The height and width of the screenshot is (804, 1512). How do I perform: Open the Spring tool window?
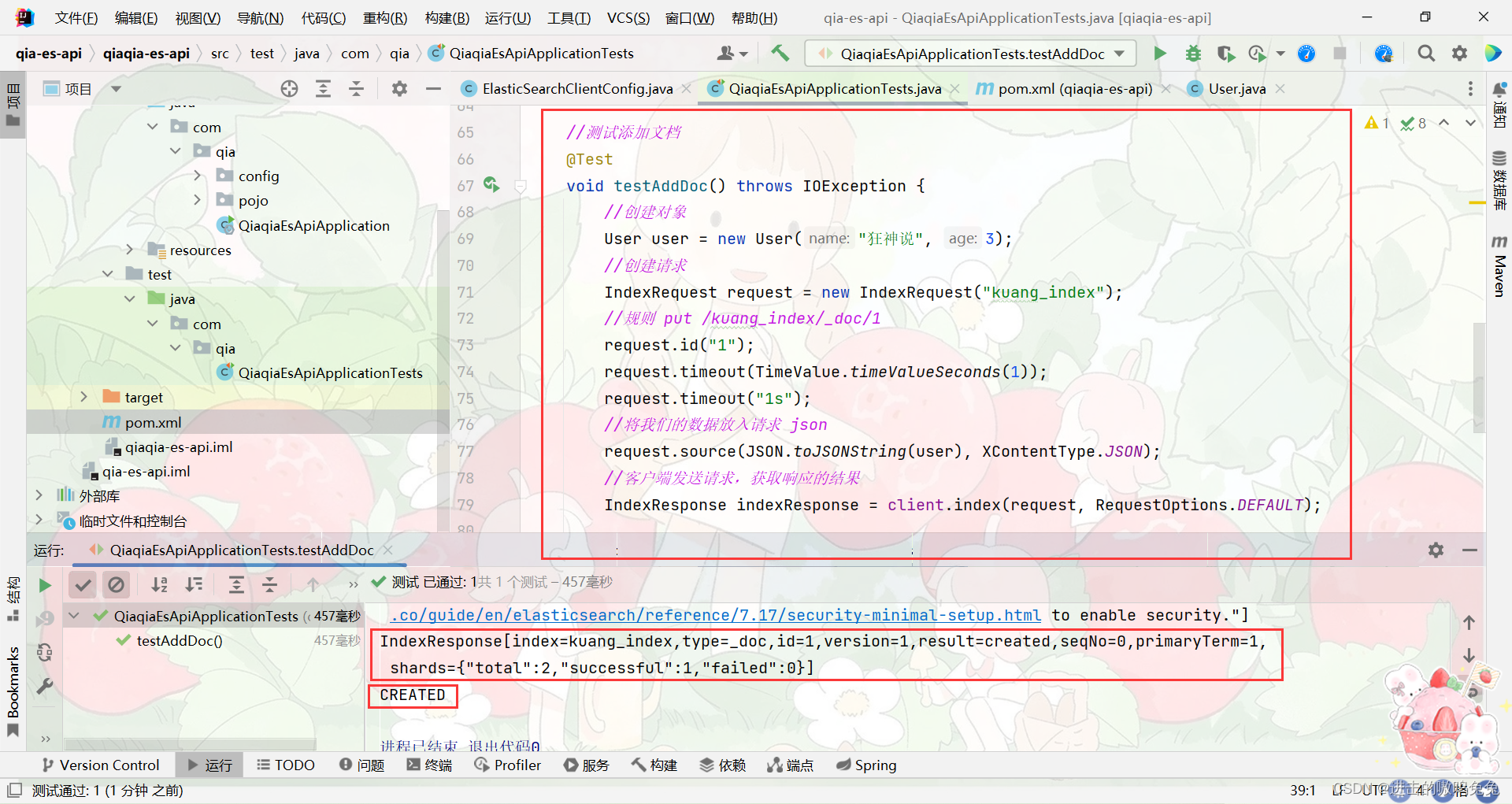coord(866,765)
